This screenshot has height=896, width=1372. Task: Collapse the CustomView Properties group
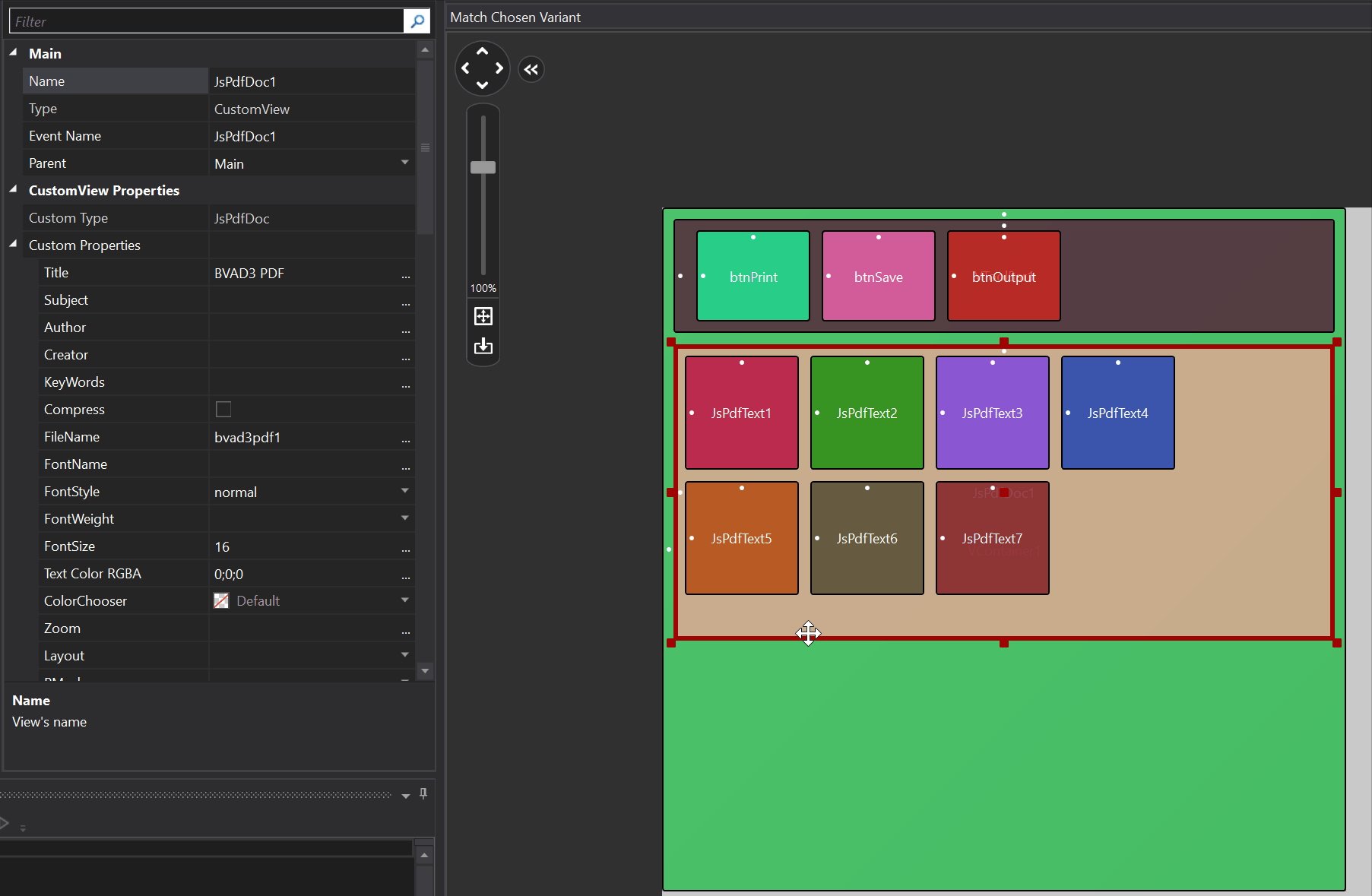(13, 189)
